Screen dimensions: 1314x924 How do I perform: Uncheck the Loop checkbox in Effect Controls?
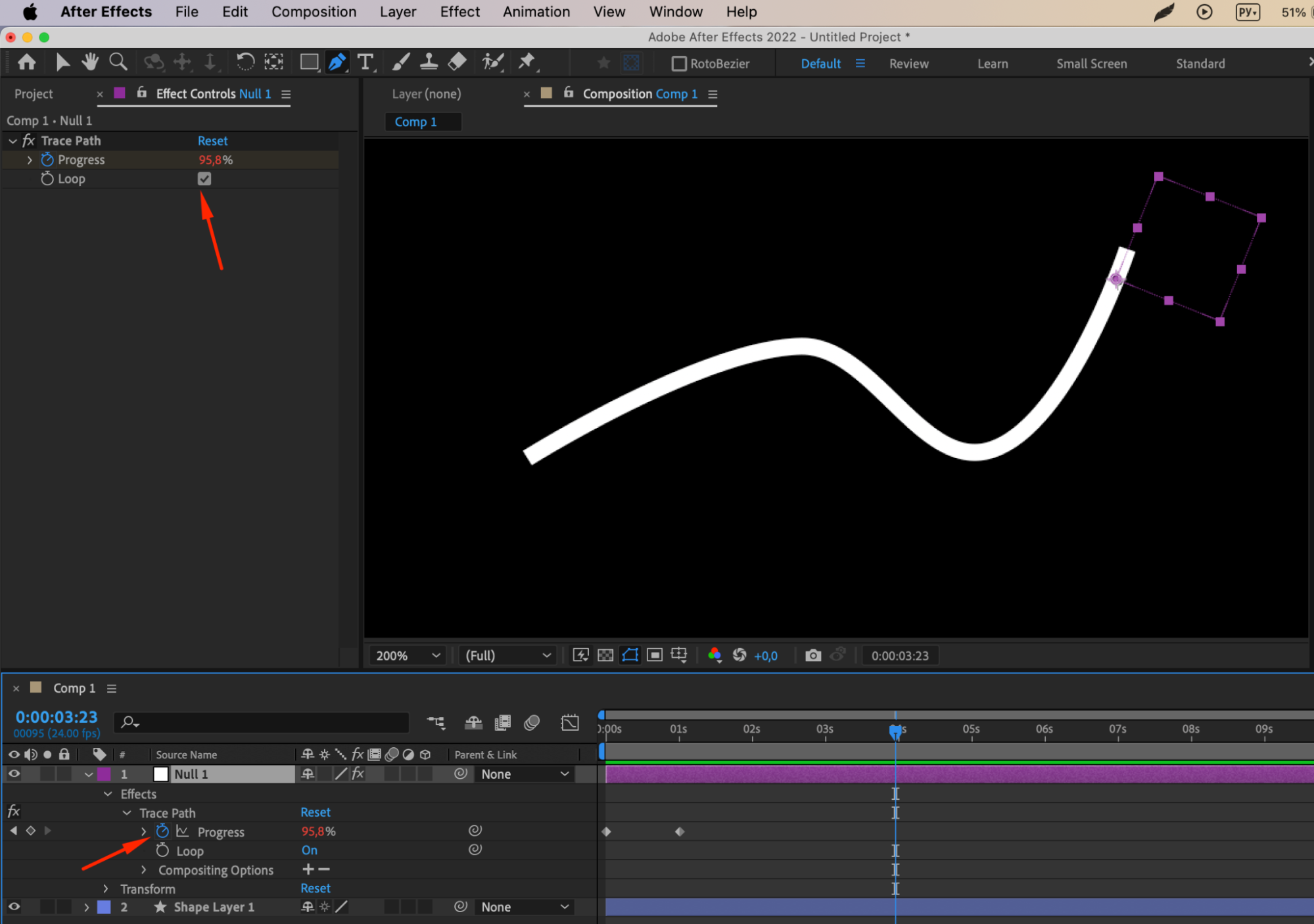(x=204, y=179)
